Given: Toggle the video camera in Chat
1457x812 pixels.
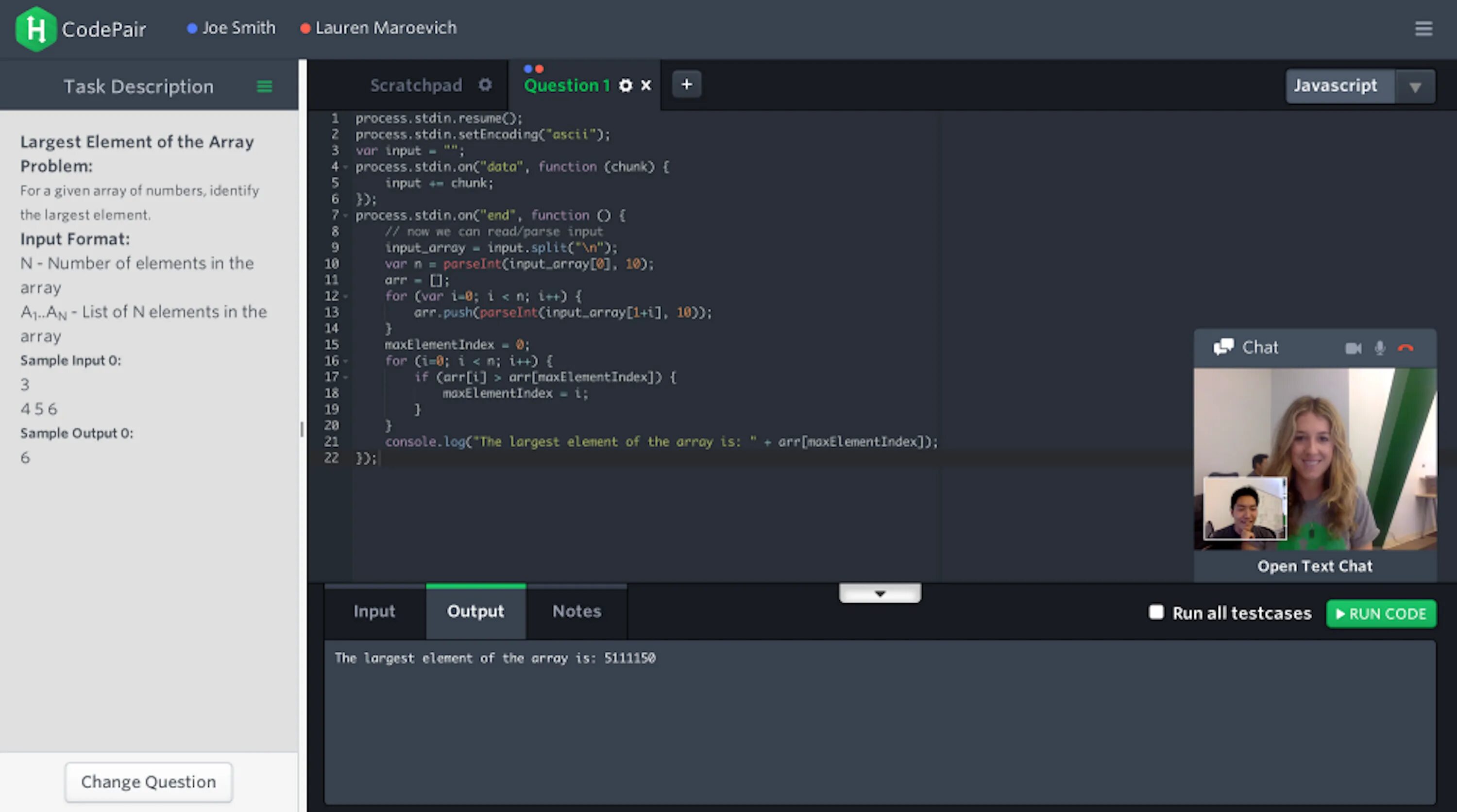Looking at the screenshot, I should [x=1353, y=348].
